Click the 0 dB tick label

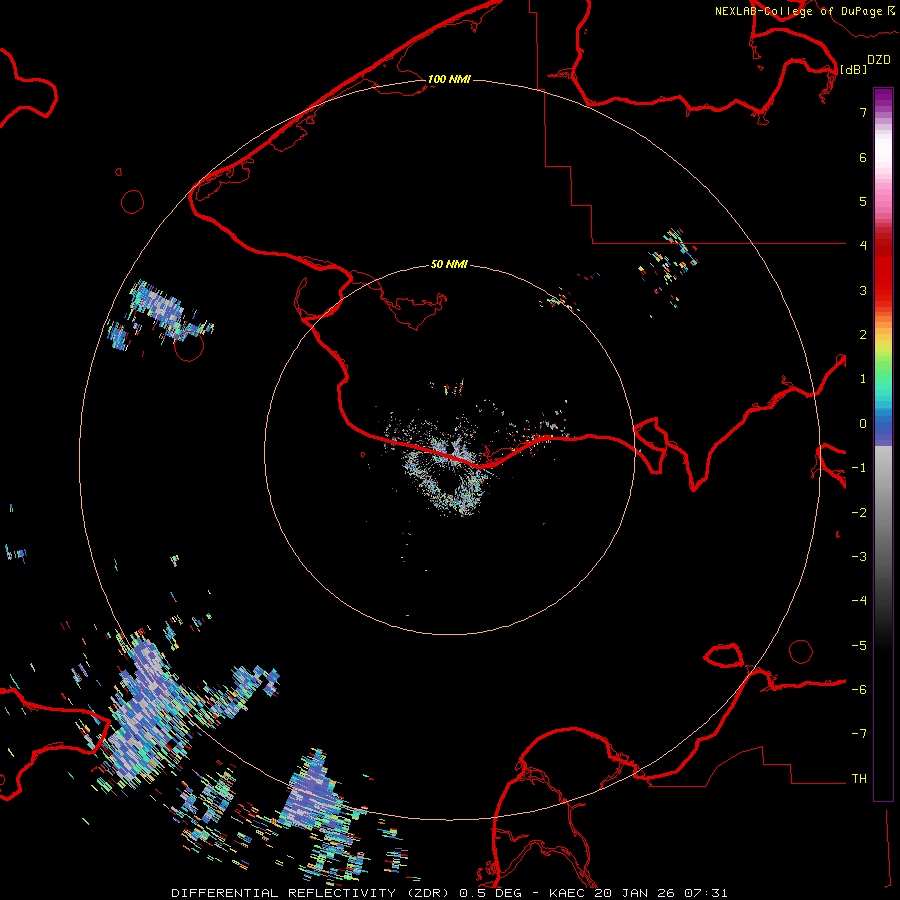point(863,424)
